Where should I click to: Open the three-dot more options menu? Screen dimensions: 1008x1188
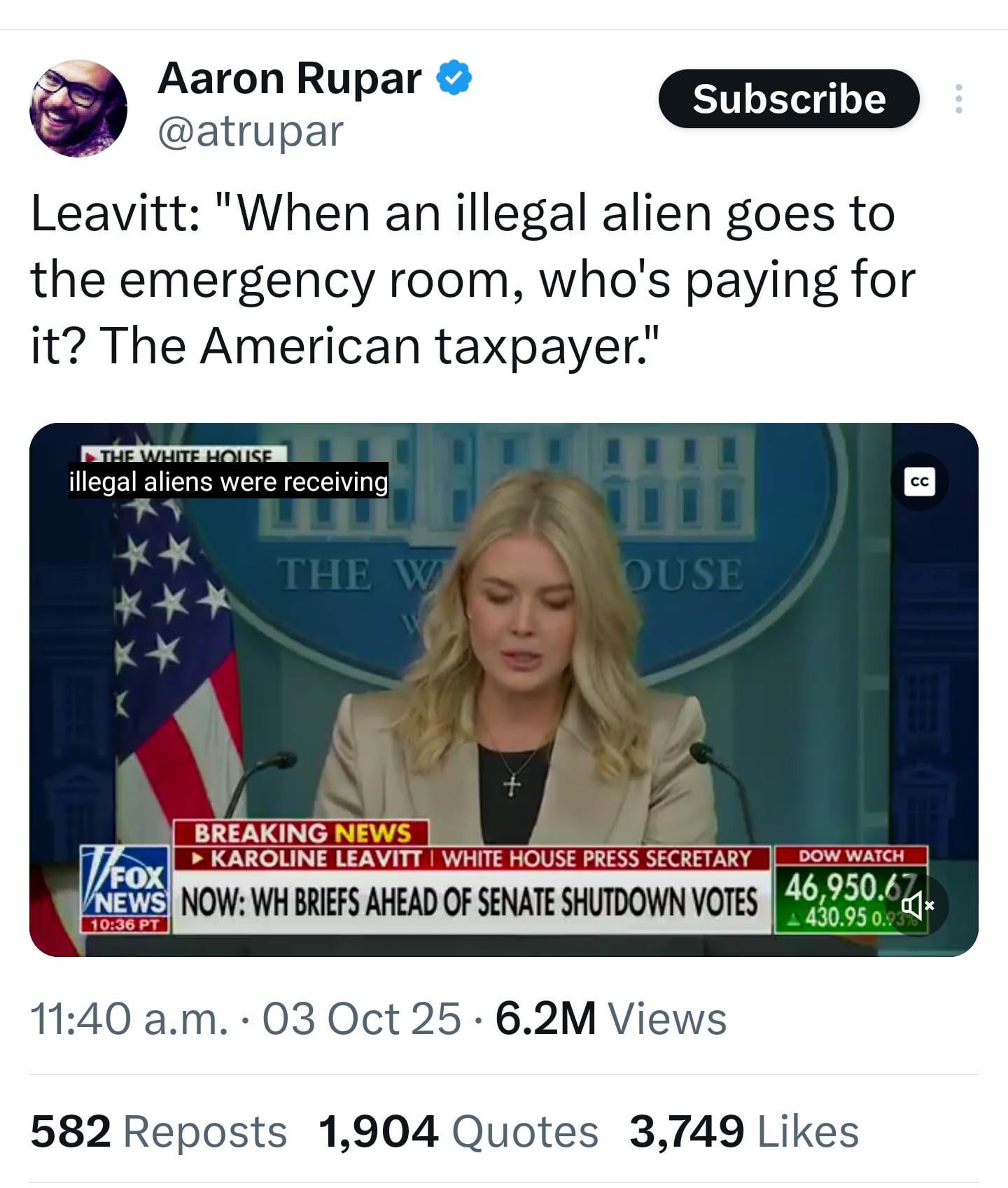959,99
